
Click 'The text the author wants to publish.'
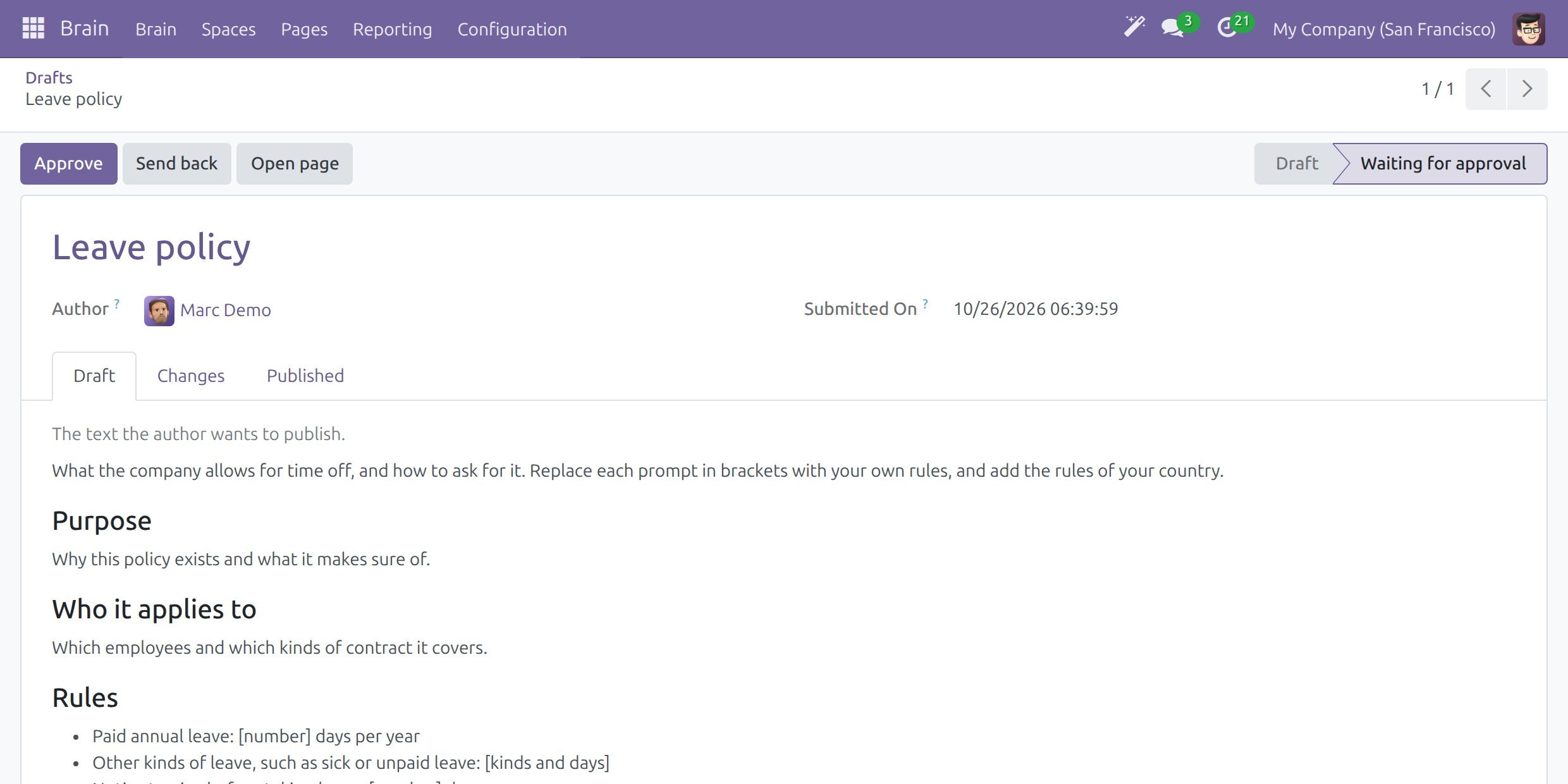(199, 434)
